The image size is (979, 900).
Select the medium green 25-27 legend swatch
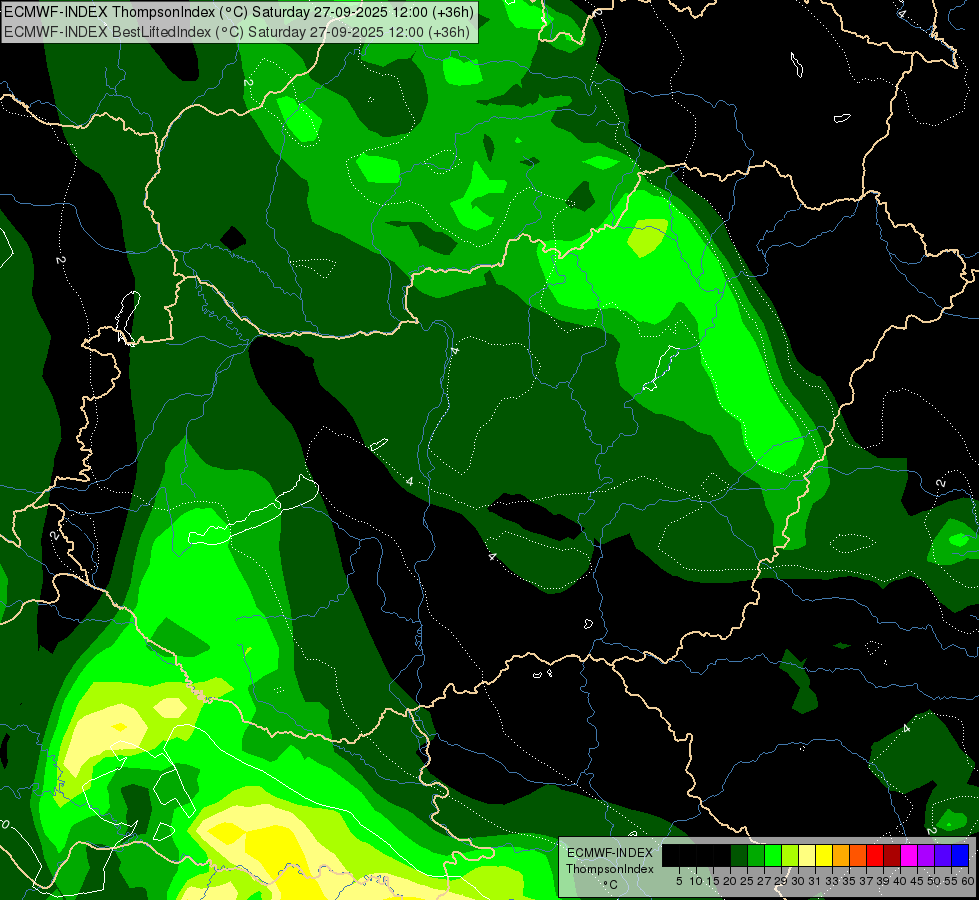point(756,855)
